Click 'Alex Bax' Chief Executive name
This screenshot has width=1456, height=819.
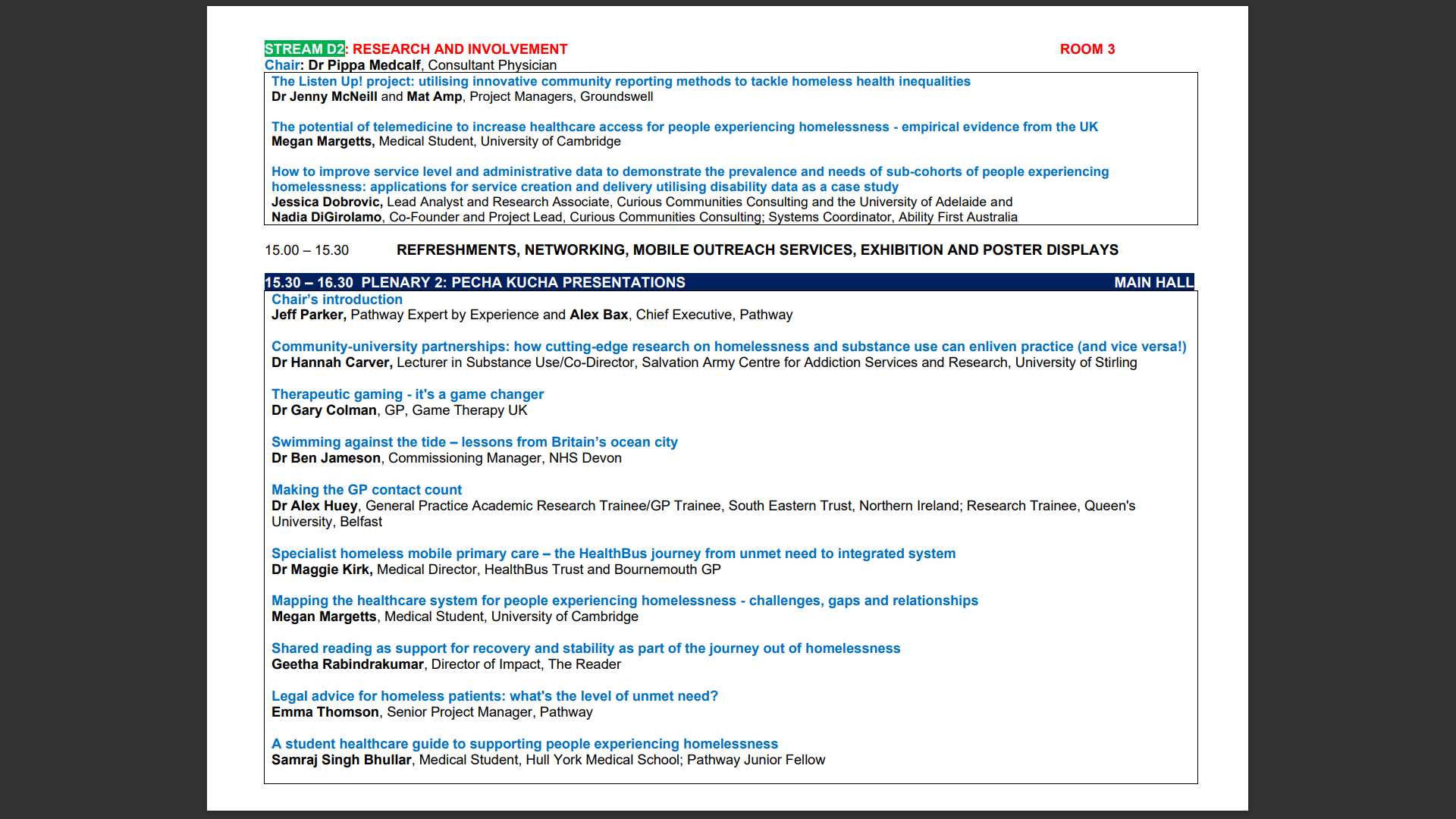pyautogui.click(x=598, y=315)
